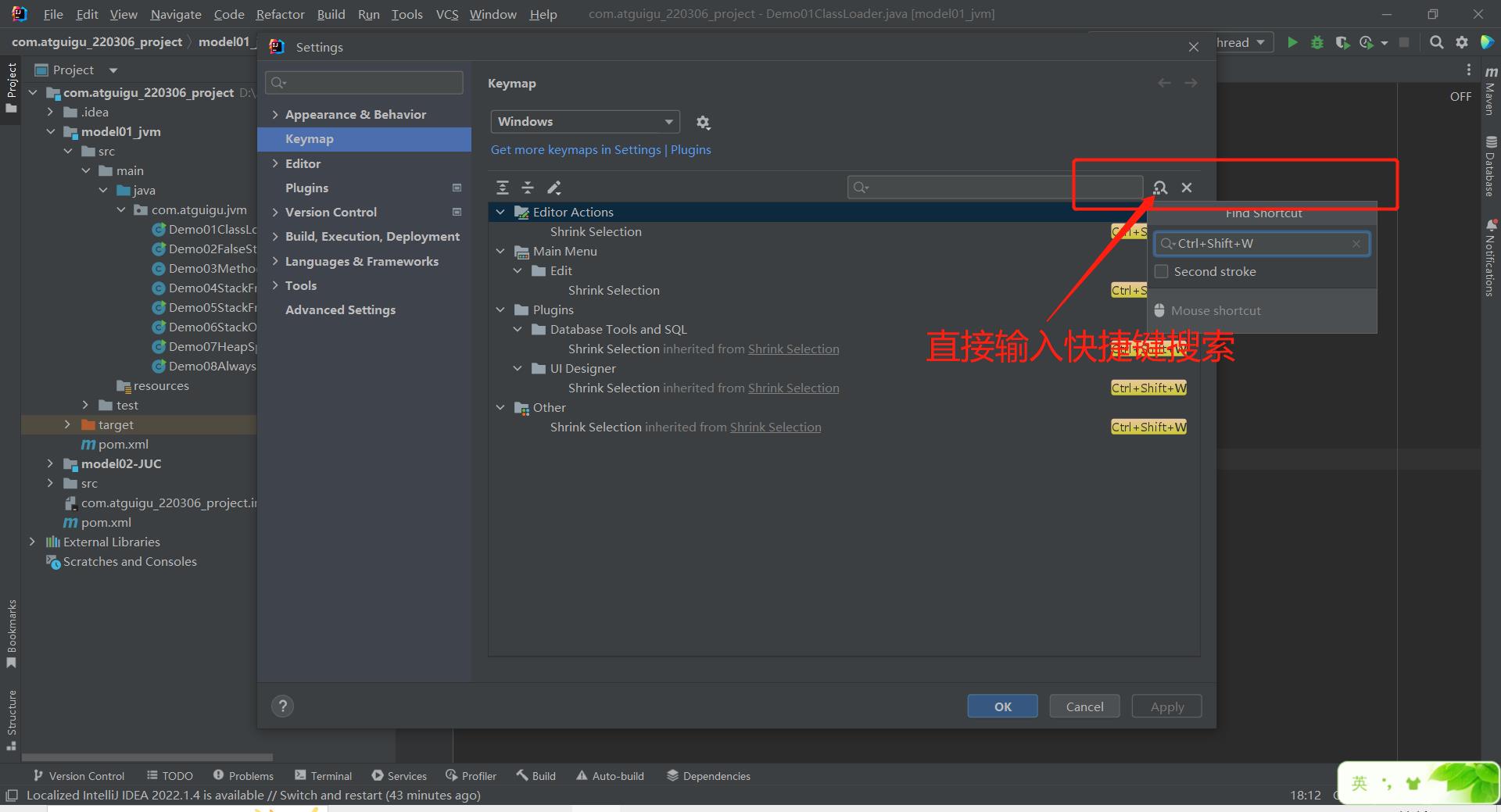This screenshot has height=812, width=1501.
Task: Select Scratches and Consoles node
Action: 130,561
